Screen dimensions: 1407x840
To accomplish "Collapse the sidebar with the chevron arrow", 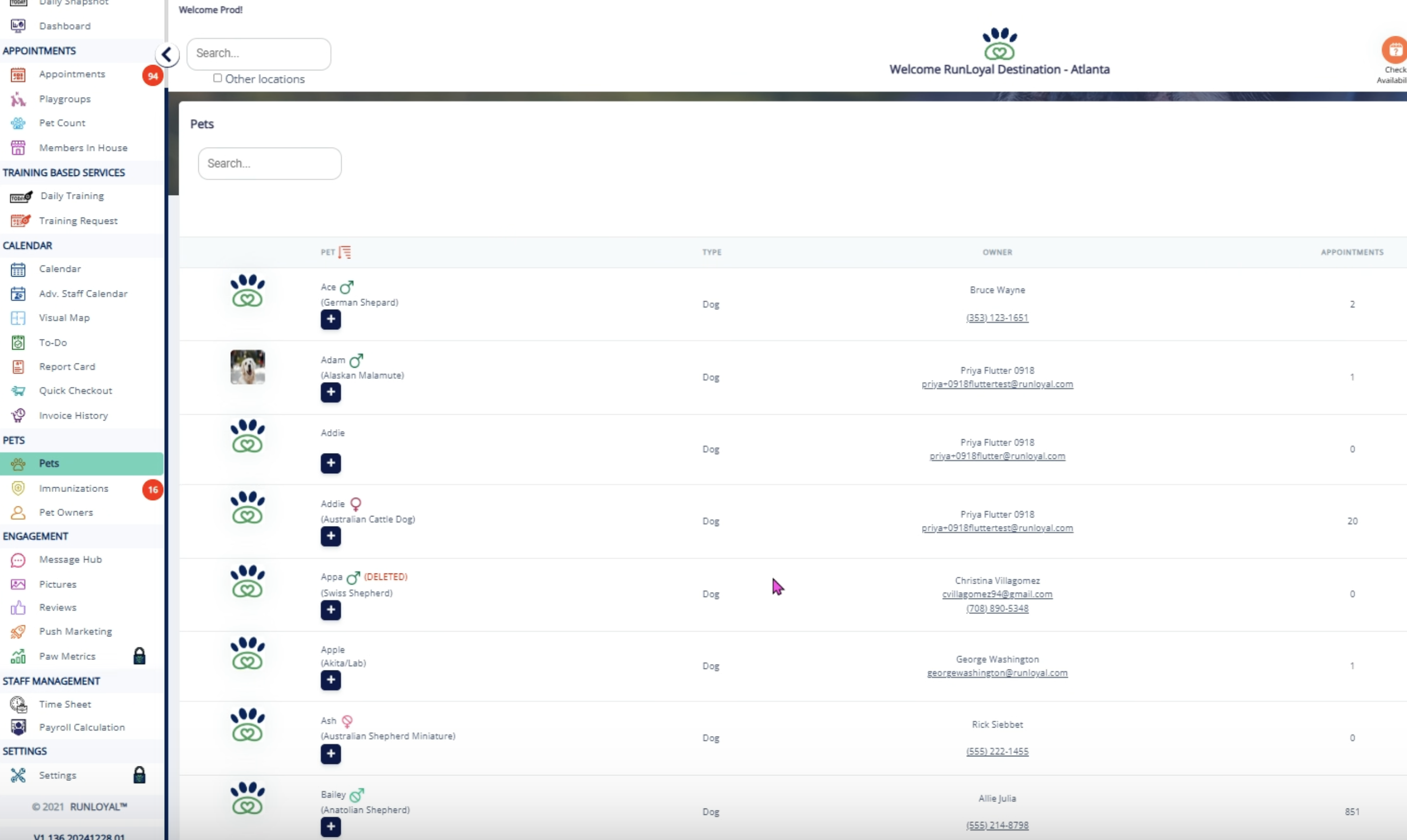I will pyautogui.click(x=167, y=55).
